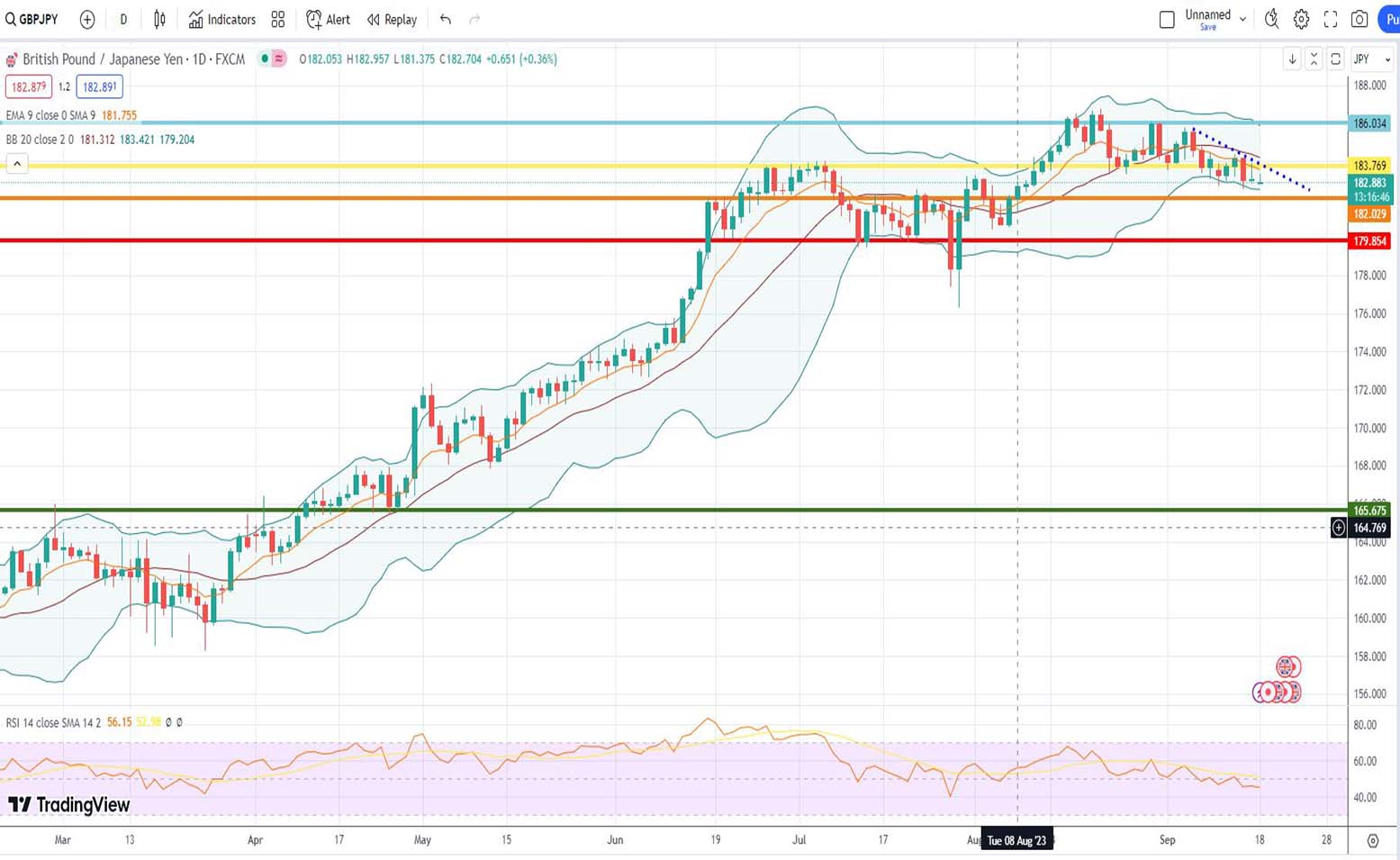Click the Alert button
Screen dimensions: 1400x860
pos(329,19)
